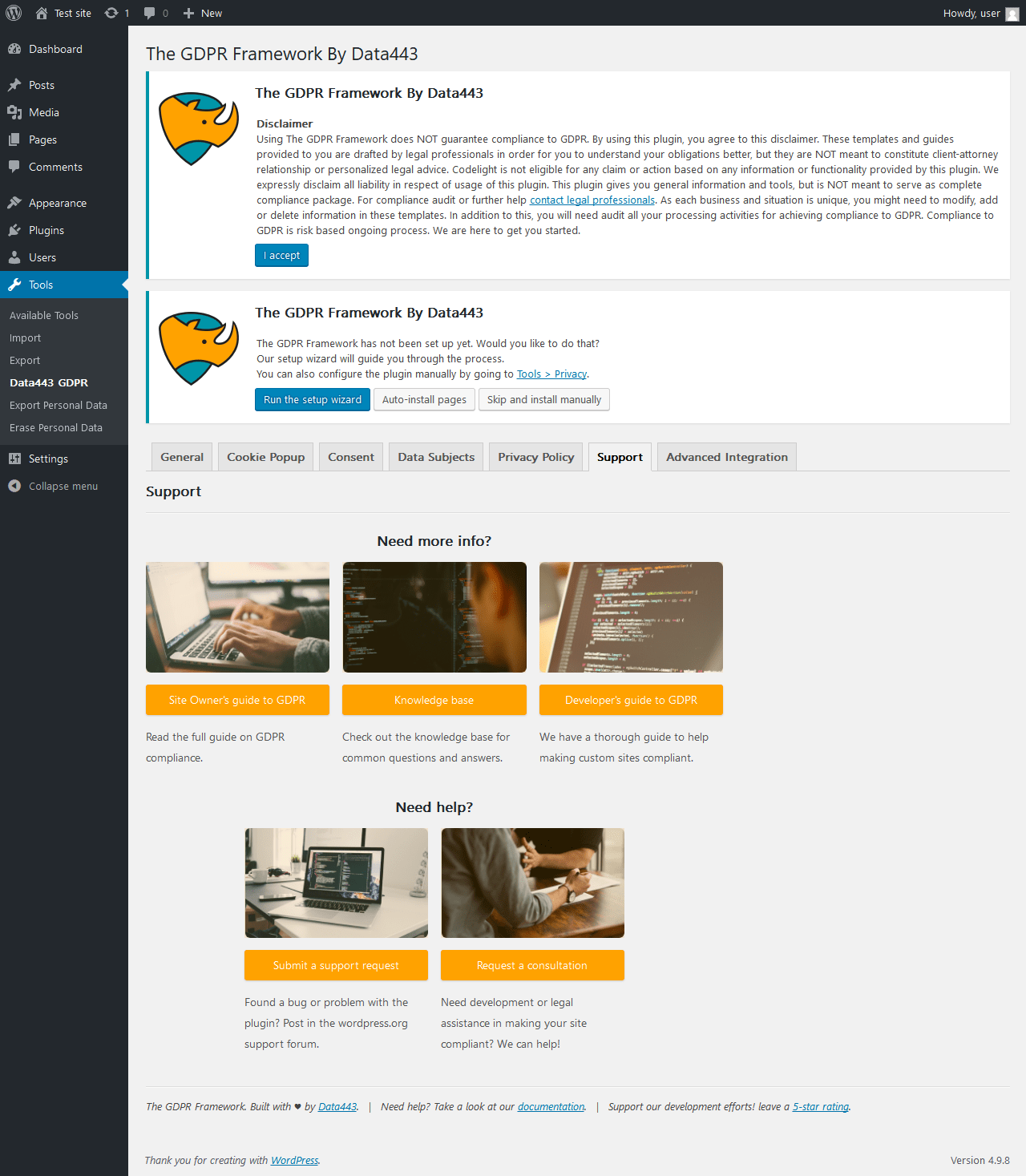This screenshot has height=1176, width=1026.
Task: Click the Pages icon in sidebar
Action: tap(14, 139)
